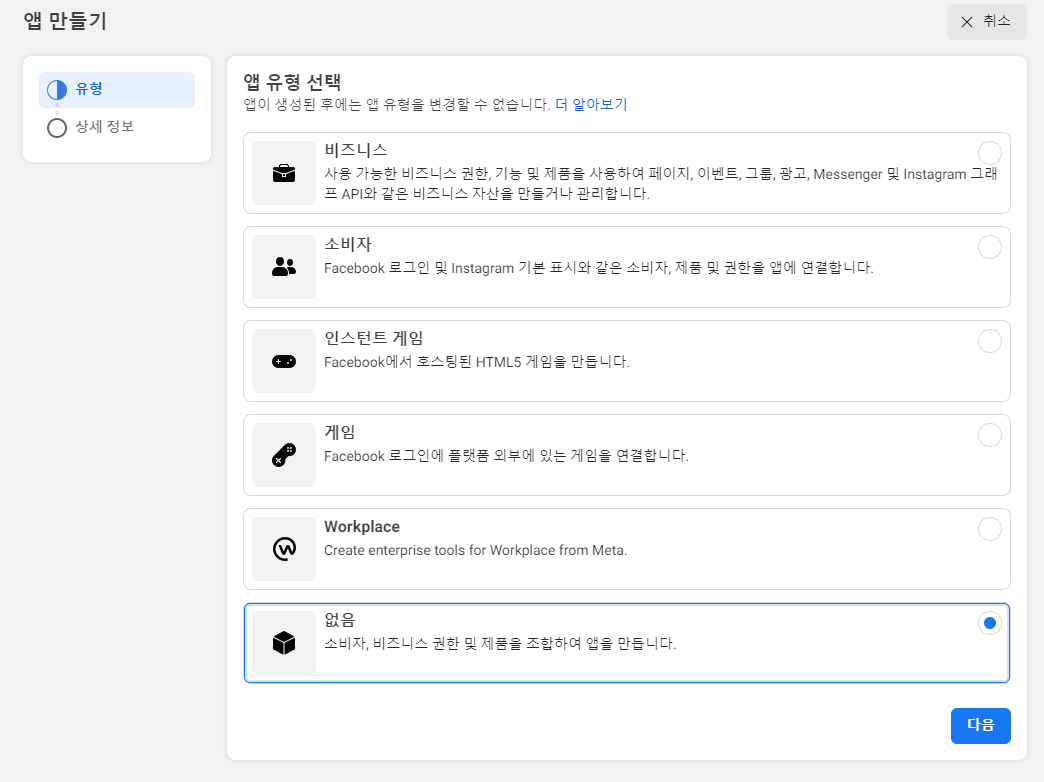The height and width of the screenshot is (782, 1044).
Task: Click the controller icon for 게임
Action: pyautogui.click(x=284, y=455)
